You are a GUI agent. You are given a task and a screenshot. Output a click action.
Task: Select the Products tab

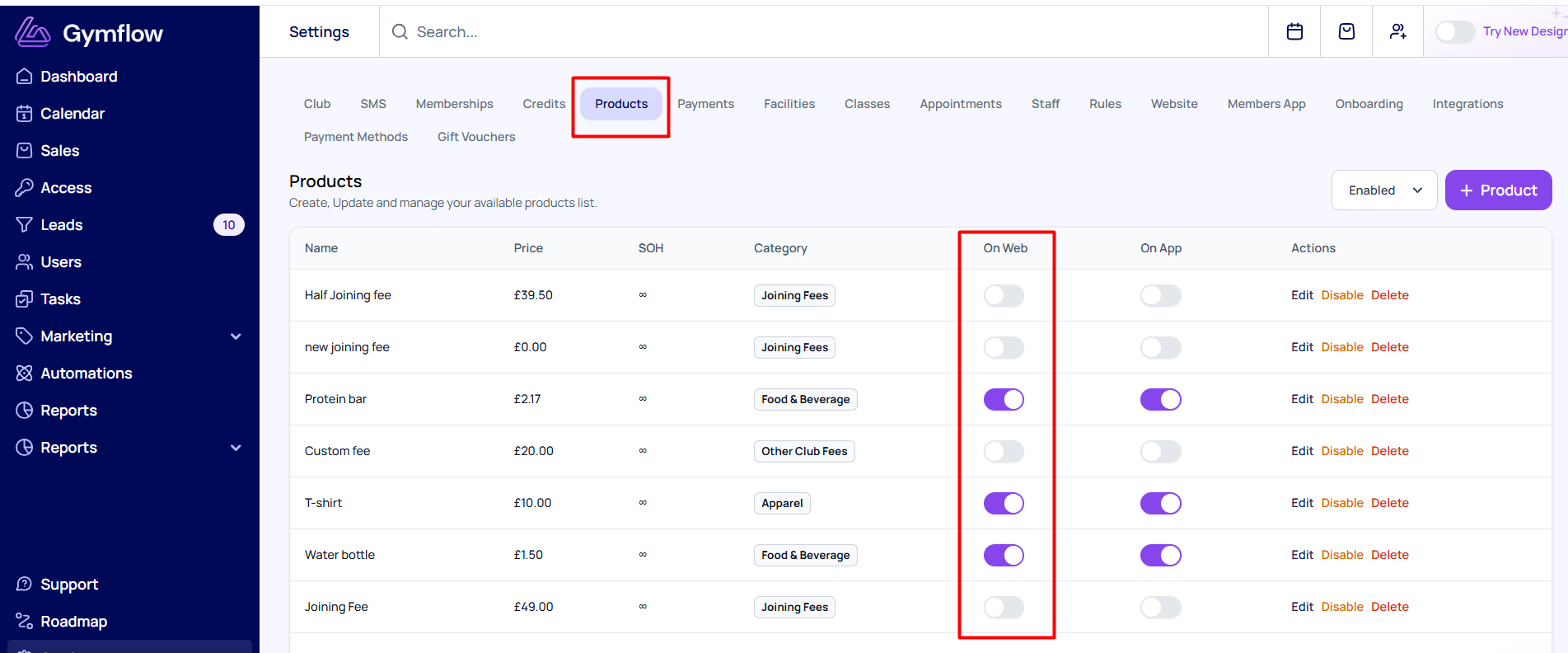point(621,104)
